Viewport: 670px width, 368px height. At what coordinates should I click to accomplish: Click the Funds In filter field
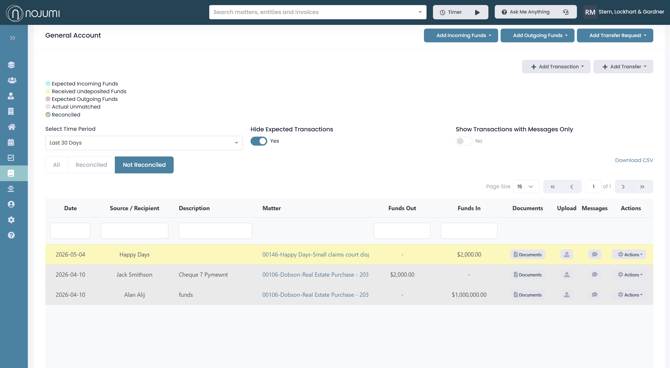pos(469,230)
